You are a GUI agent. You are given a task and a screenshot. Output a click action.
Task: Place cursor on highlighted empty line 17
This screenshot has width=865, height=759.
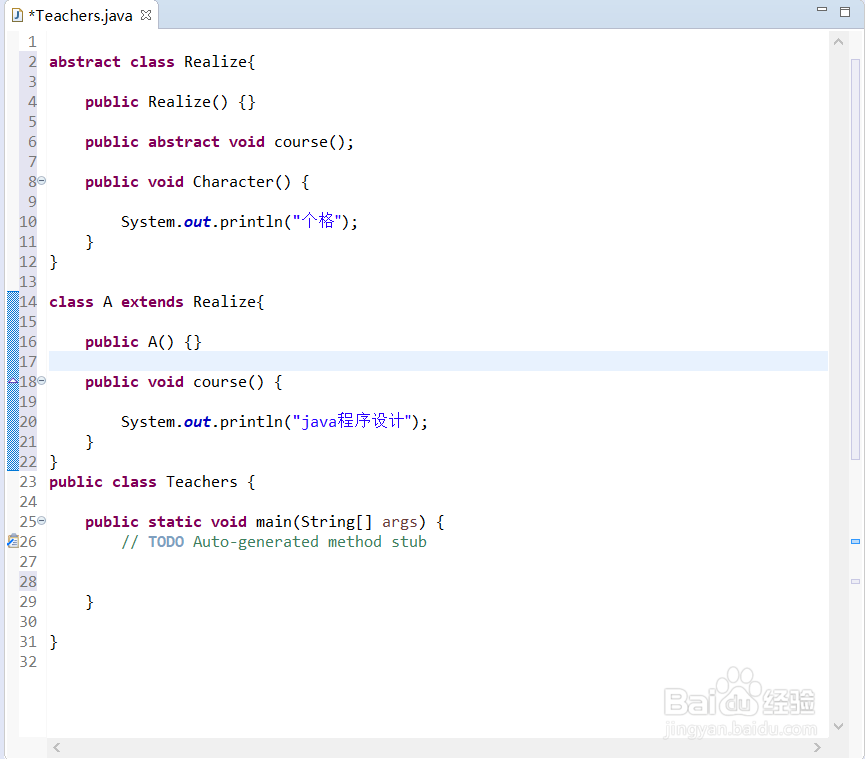[x=438, y=361]
